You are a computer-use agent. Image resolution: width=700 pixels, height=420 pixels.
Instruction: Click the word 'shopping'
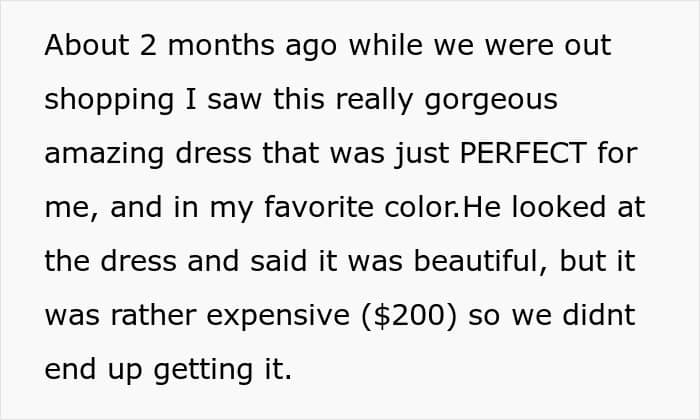pos(109,101)
